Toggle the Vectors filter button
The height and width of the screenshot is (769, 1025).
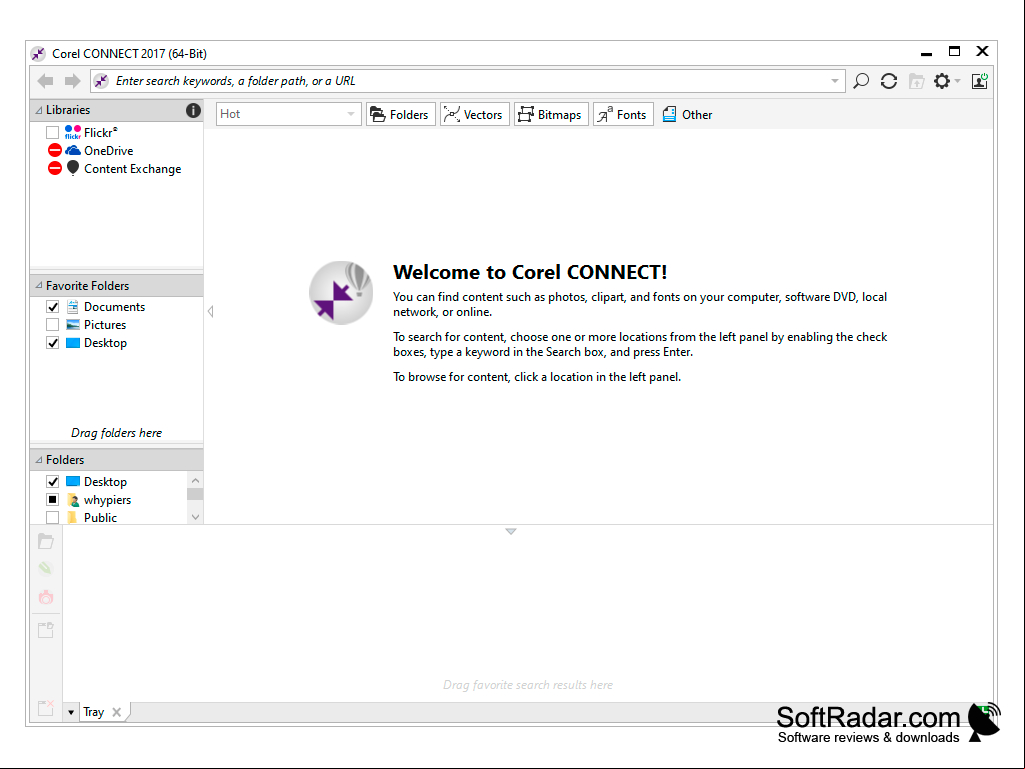pyautogui.click(x=474, y=114)
